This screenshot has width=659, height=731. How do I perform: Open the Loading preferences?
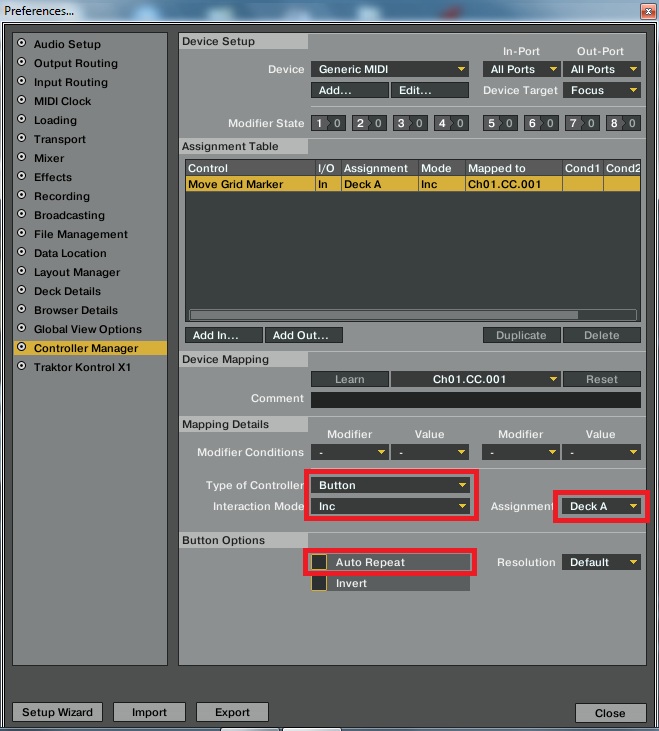(x=55, y=120)
